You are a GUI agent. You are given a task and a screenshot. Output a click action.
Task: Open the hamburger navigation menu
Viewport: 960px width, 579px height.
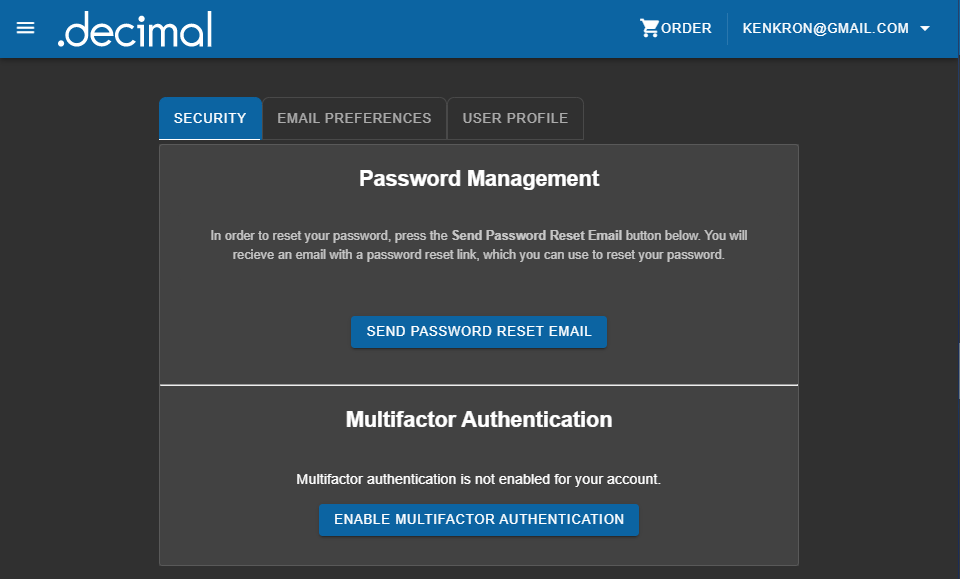26,28
